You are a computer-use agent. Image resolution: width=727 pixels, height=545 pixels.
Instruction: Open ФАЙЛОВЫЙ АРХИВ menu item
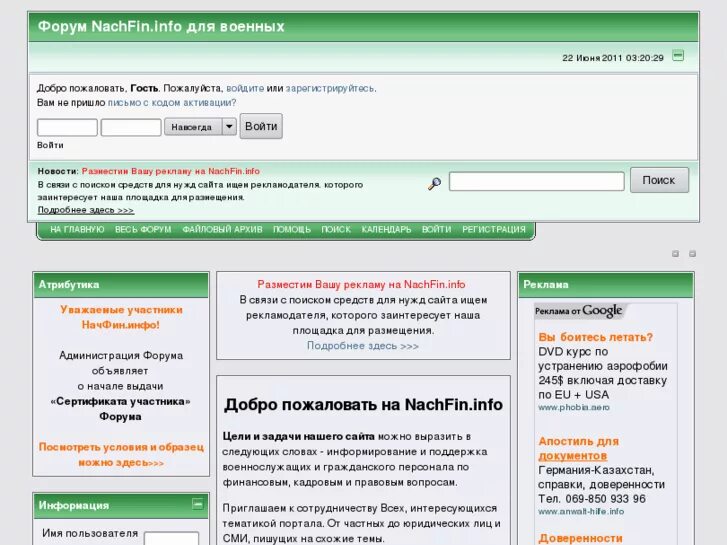pos(222,229)
